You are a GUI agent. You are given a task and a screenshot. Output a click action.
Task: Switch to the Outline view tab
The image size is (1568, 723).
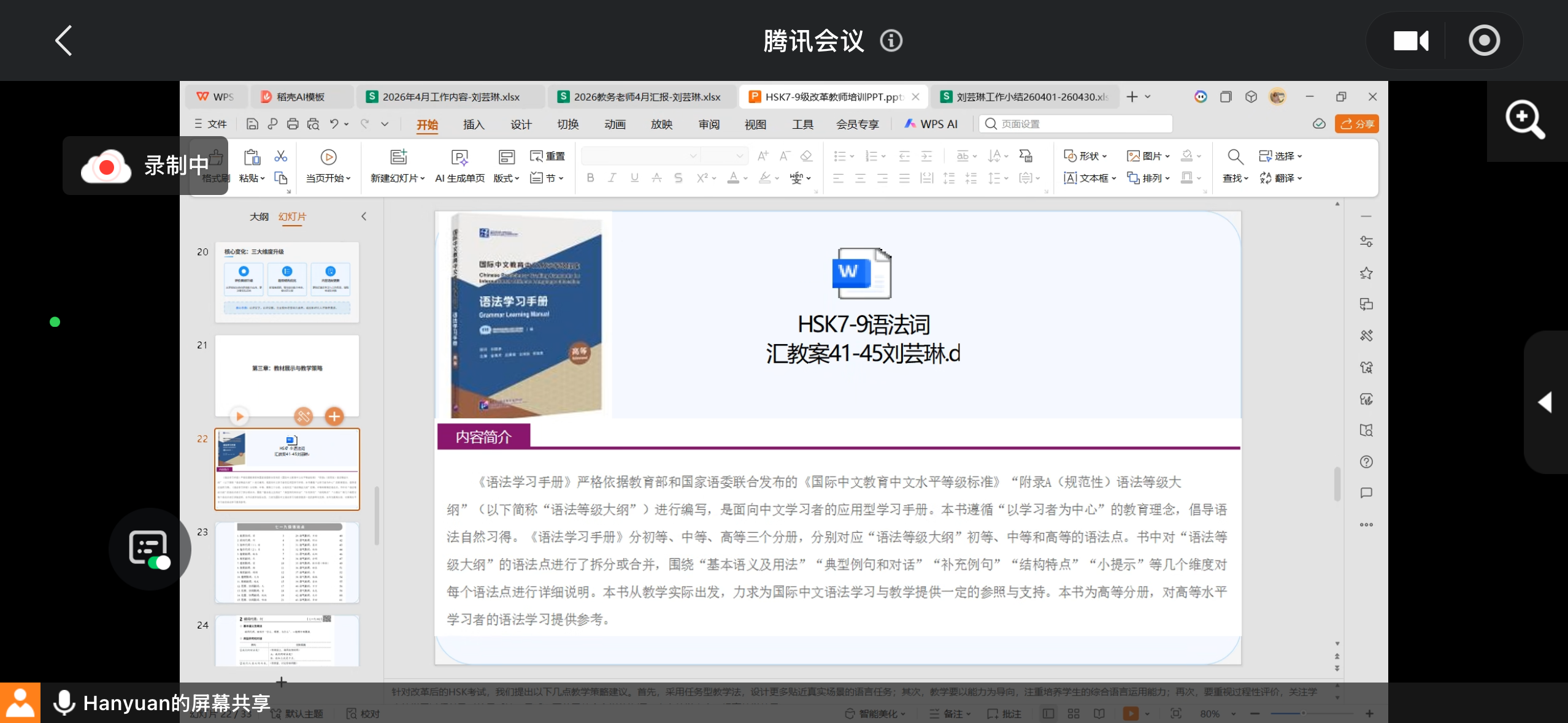coord(259,216)
